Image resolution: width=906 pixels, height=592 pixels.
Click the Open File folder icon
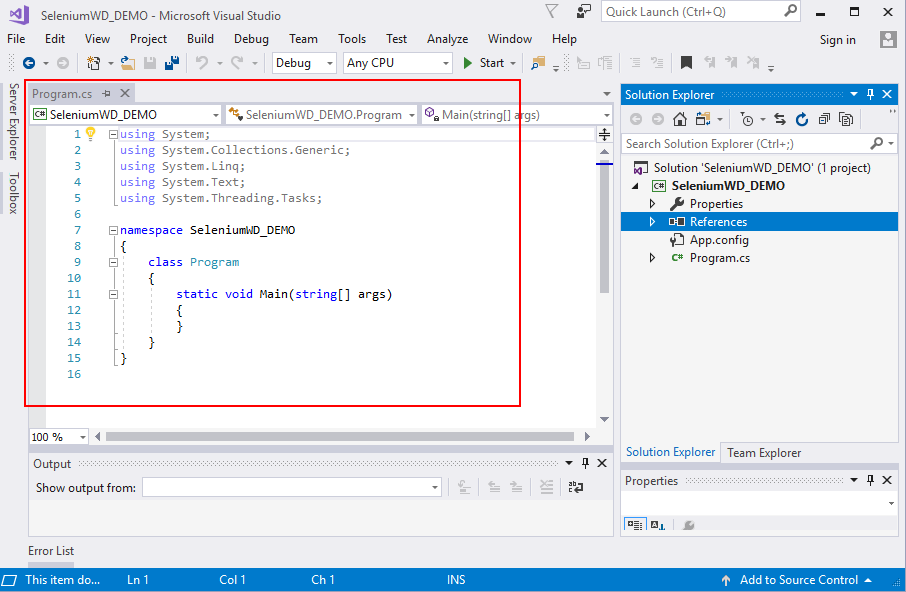point(128,63)
